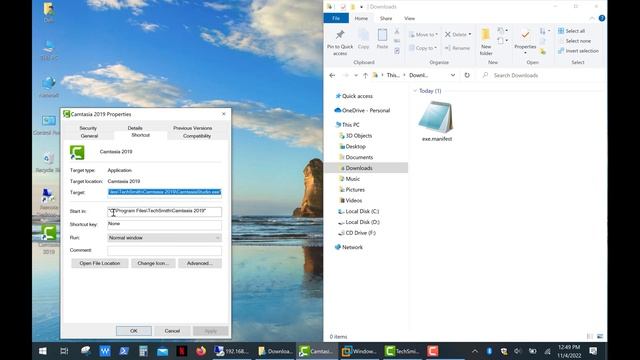Open the General tab in Properties dialog
640x360 pixels.
coord(89,136)
